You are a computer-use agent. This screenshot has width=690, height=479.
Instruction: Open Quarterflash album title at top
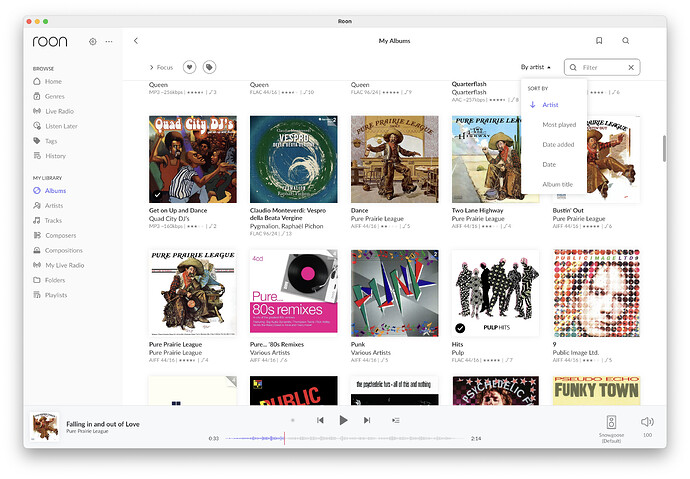(469, 84)
